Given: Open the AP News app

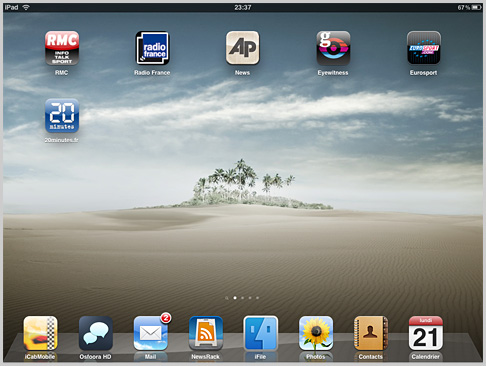Looking at the screenshot, I should pos(243,48).
